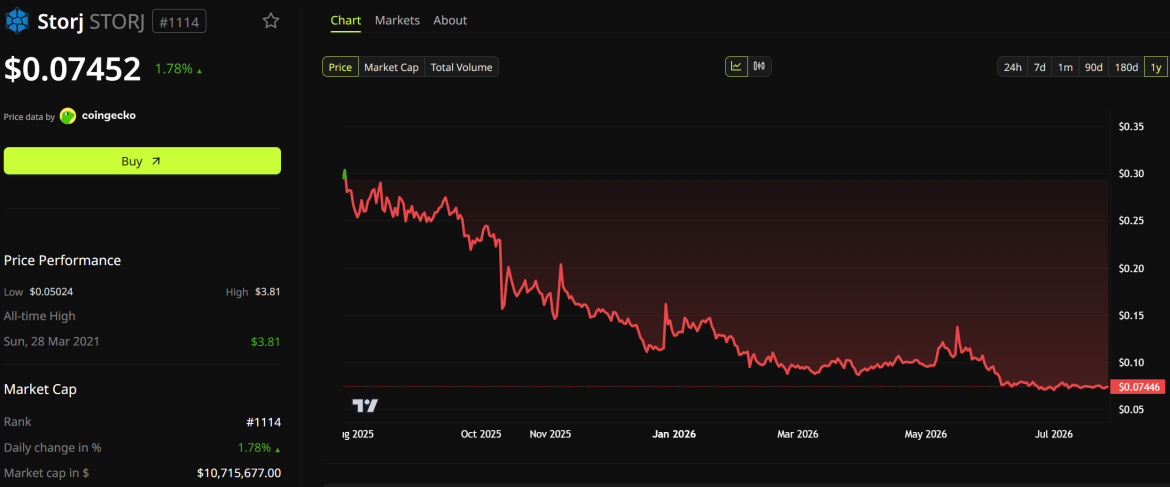Screen dimensions: 1170x487
Task: Set chart range to 24h
Action: click(1013, 67)
